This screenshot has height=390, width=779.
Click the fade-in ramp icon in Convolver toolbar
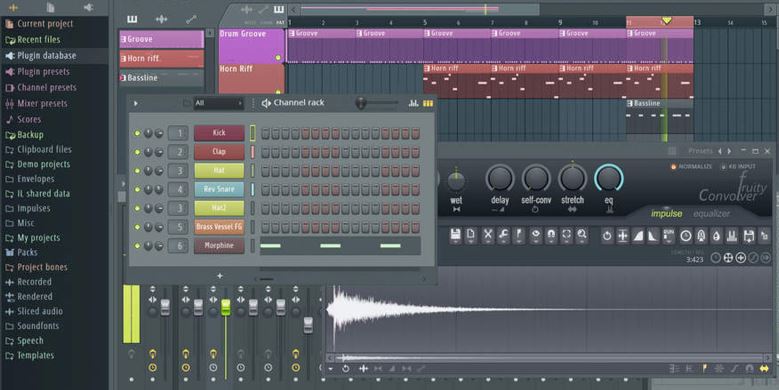point(638,236)
